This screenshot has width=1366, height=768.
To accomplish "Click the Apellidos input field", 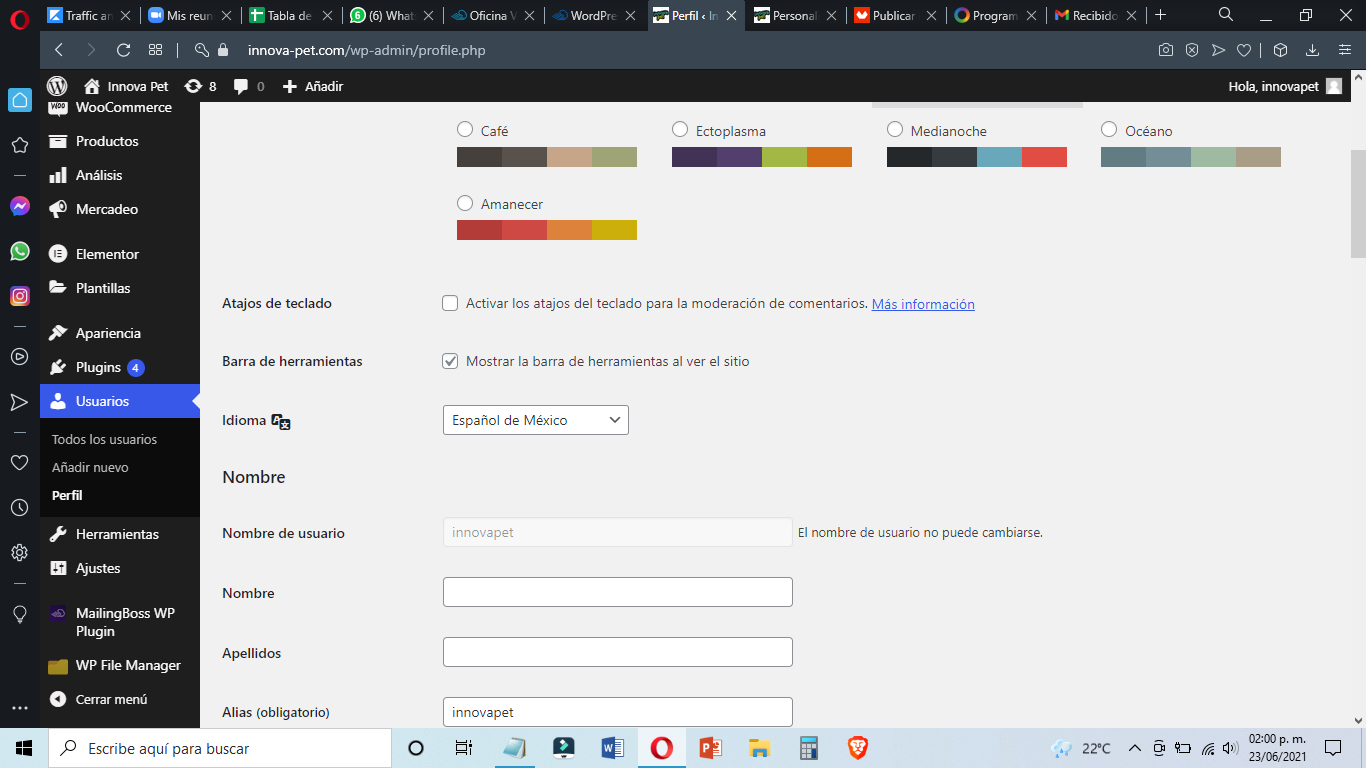I will pos(618,652).
